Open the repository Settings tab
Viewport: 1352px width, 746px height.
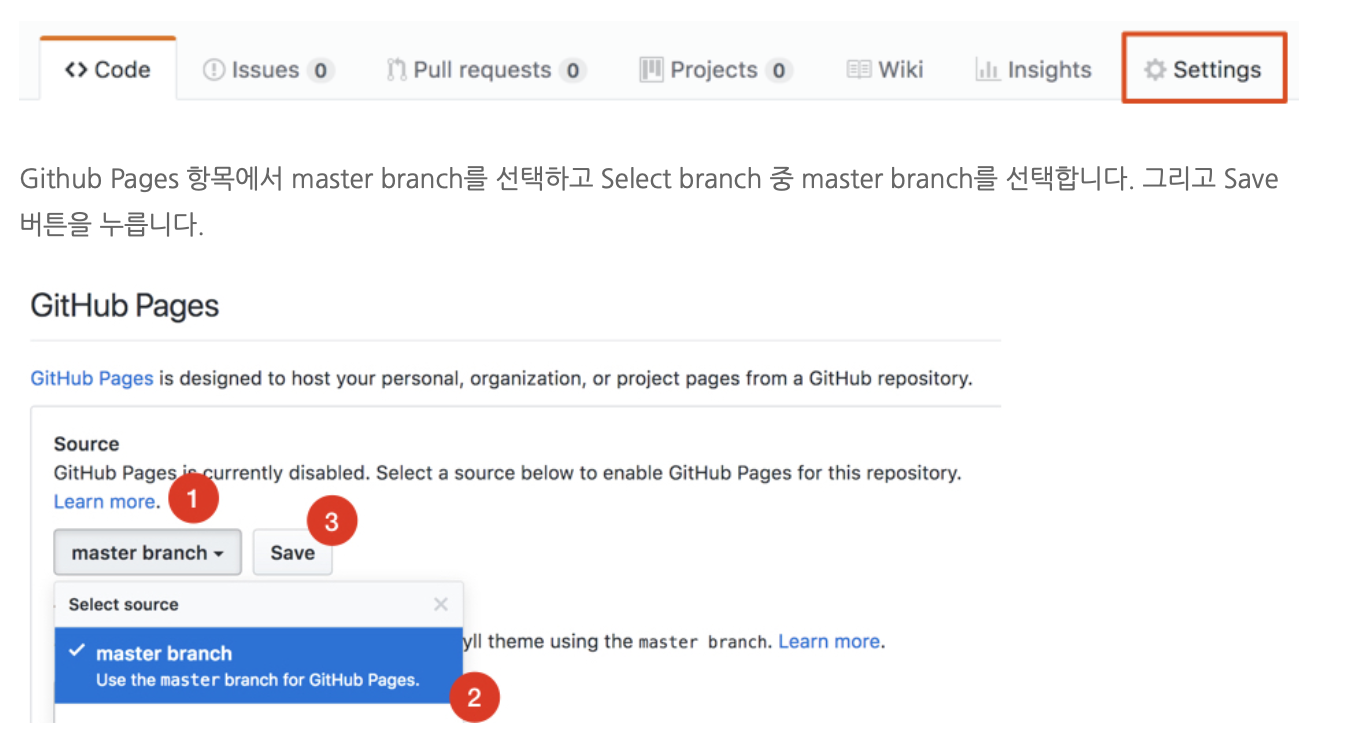tap(1204, 69)
